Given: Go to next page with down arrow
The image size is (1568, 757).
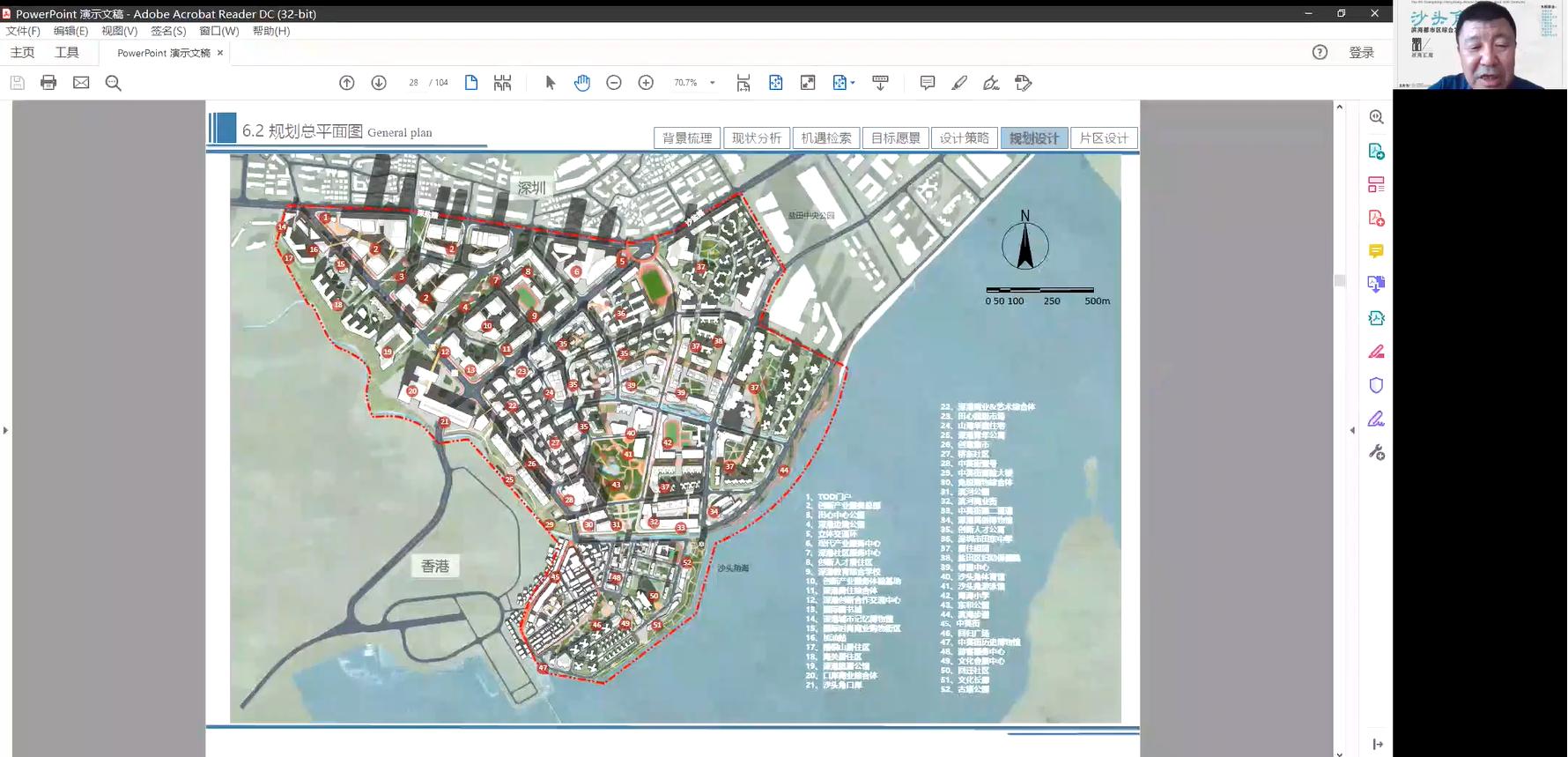Looking at the screenshot, I should (379, 83).
